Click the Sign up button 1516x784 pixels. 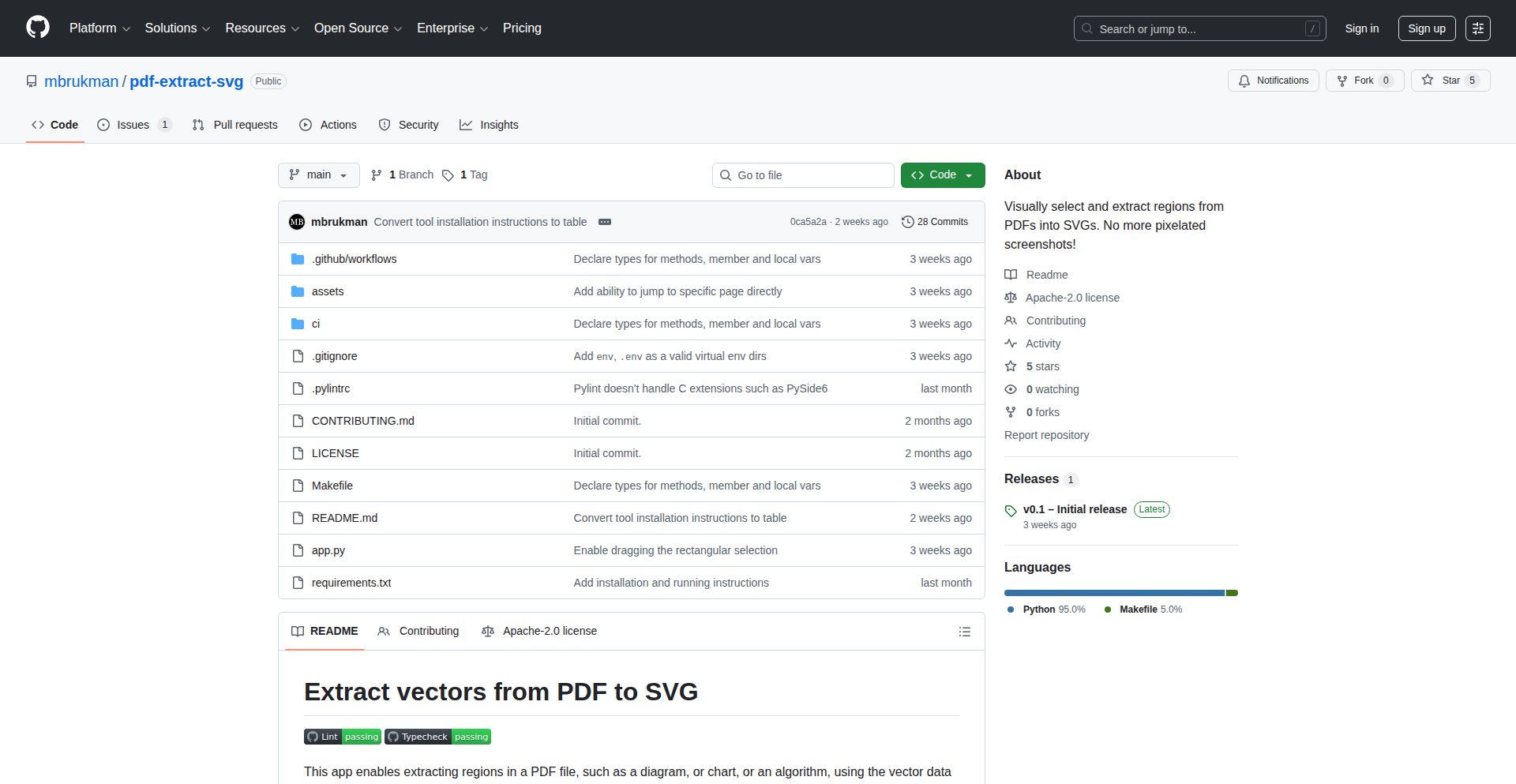coord(1426,28)
